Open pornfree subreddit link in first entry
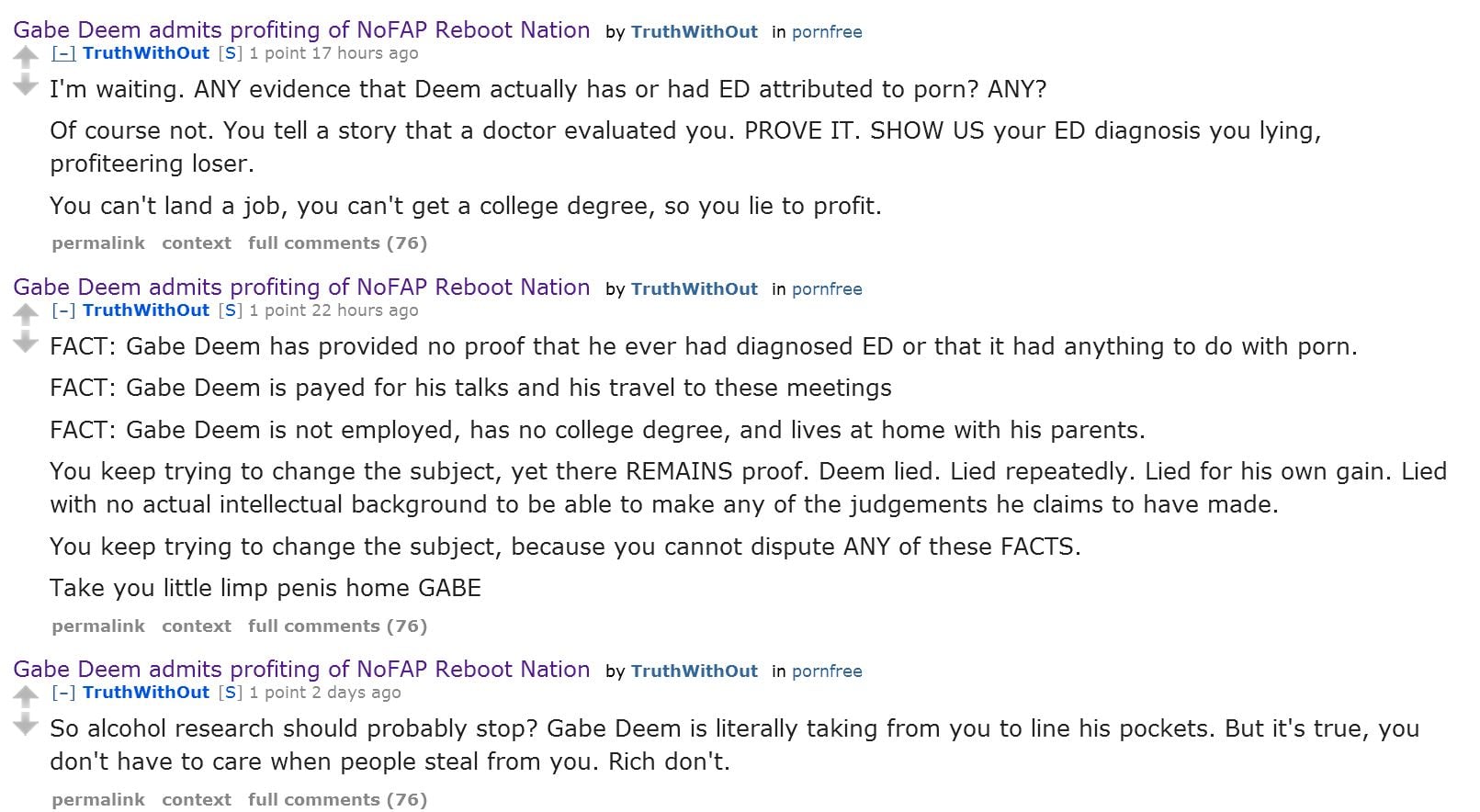The image size is (1480, 812). tap(827, 32)
